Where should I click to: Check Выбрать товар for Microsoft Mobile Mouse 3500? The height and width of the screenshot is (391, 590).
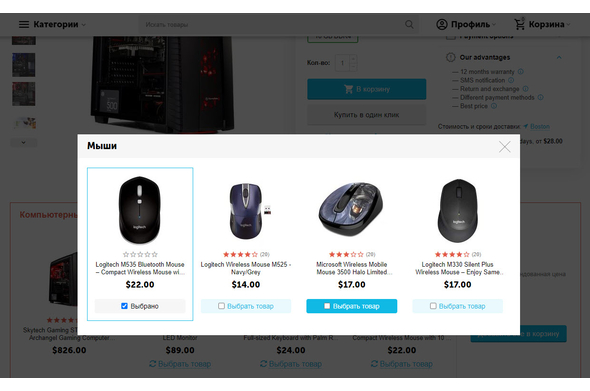tap(327, 306)
